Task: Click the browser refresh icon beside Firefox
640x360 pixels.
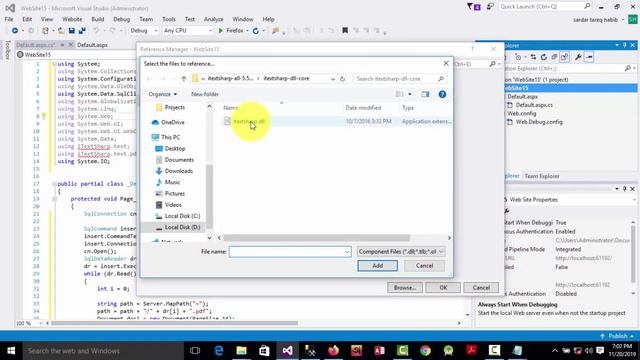Action: coord(256,31)
